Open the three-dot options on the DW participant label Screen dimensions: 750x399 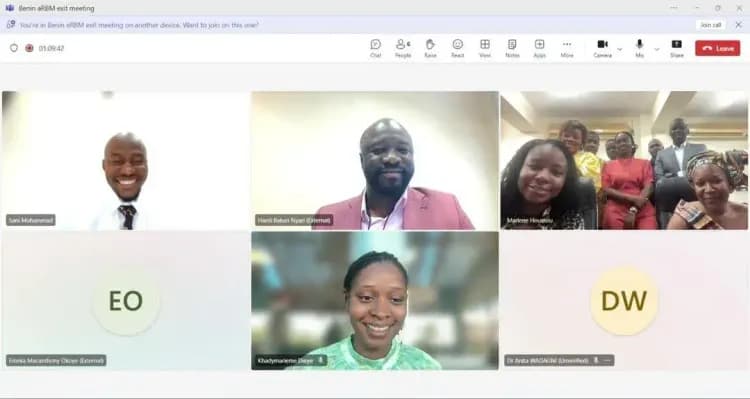607,360
